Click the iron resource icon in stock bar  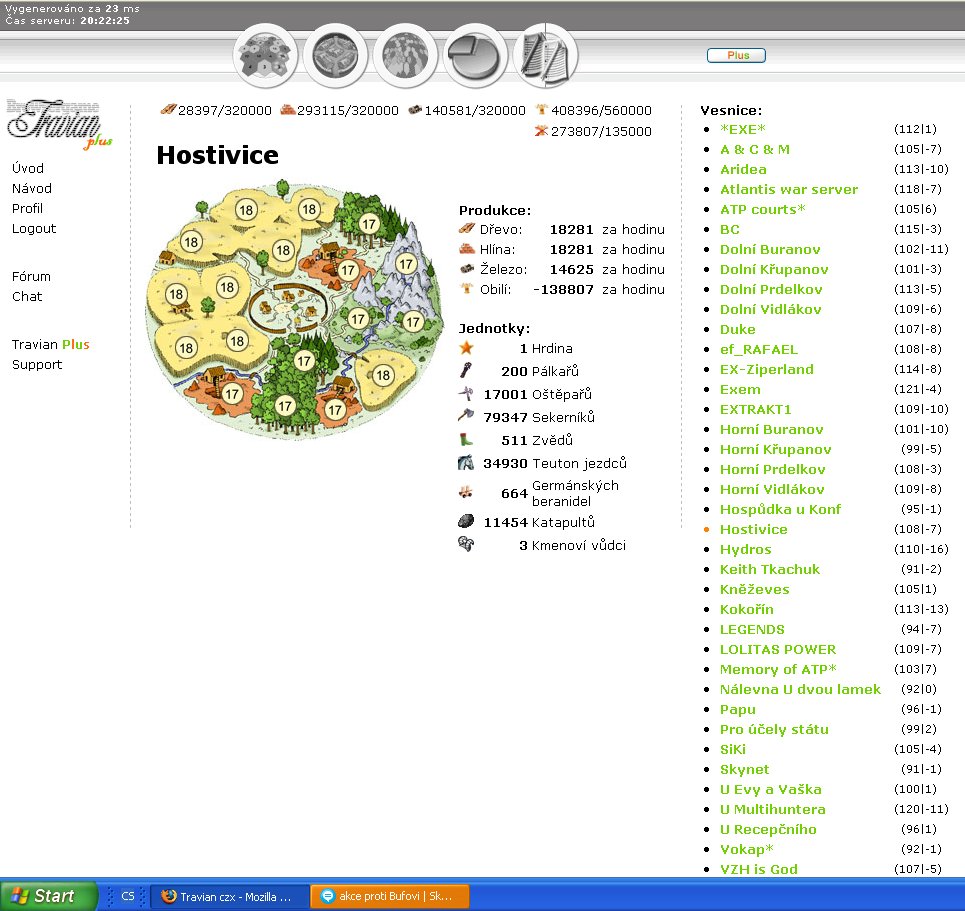(415, 110)
